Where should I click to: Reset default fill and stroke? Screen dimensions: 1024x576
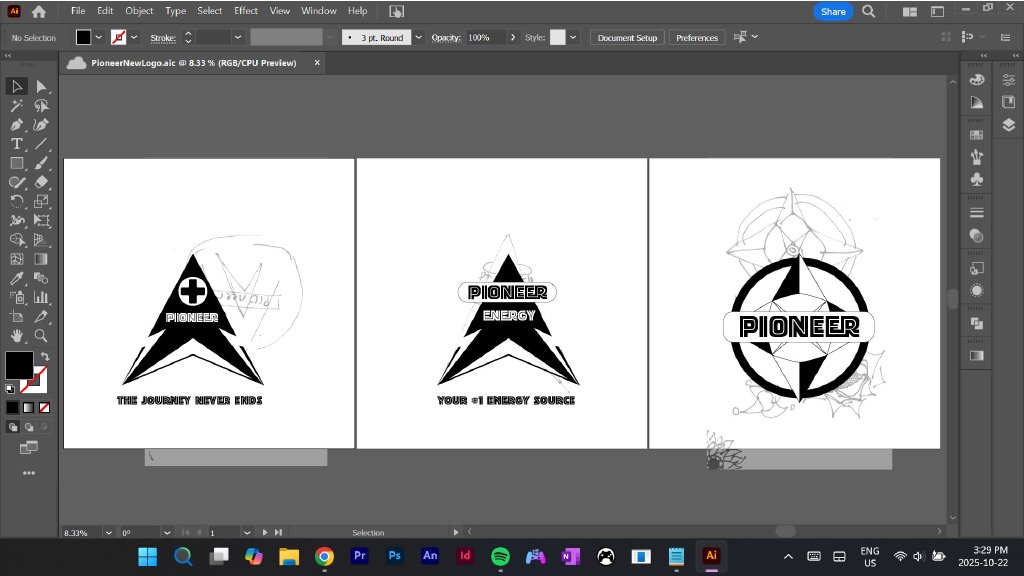click(10, 389)
